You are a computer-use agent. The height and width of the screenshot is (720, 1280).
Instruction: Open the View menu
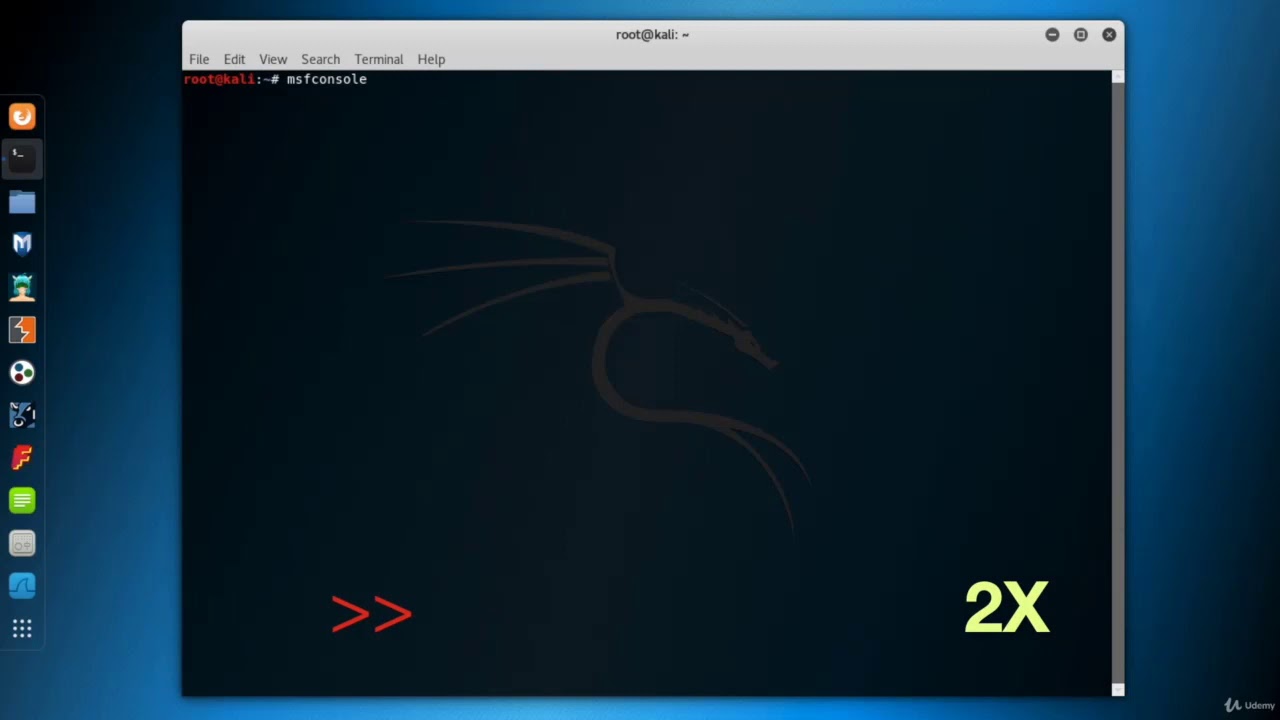[273, 59]
